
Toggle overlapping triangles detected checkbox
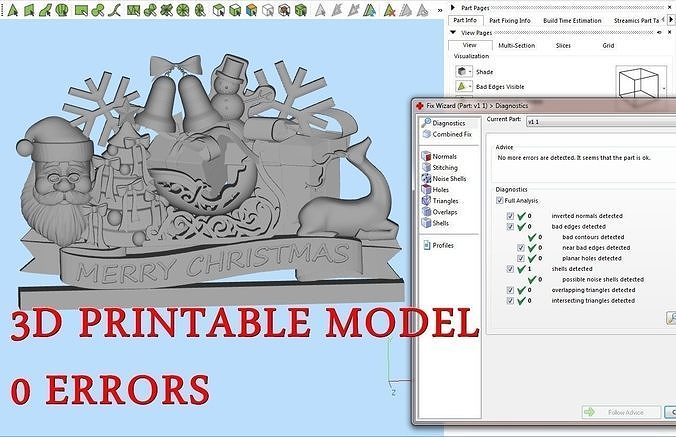click(x=510, y=290)
